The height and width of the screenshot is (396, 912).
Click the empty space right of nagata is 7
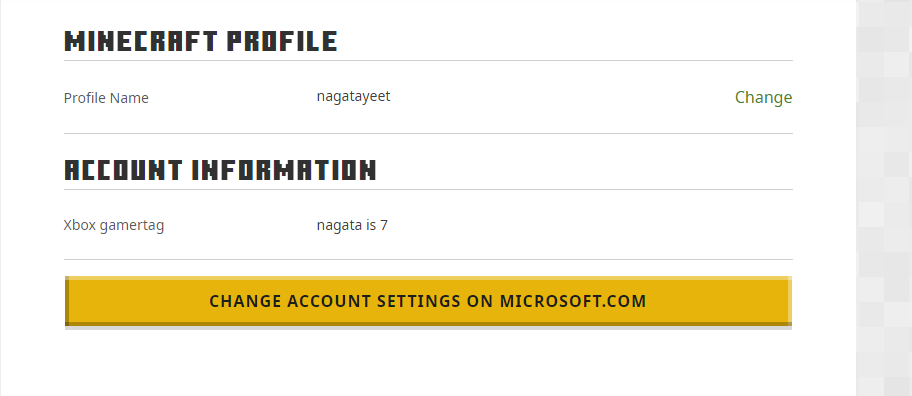click(590, 224)
